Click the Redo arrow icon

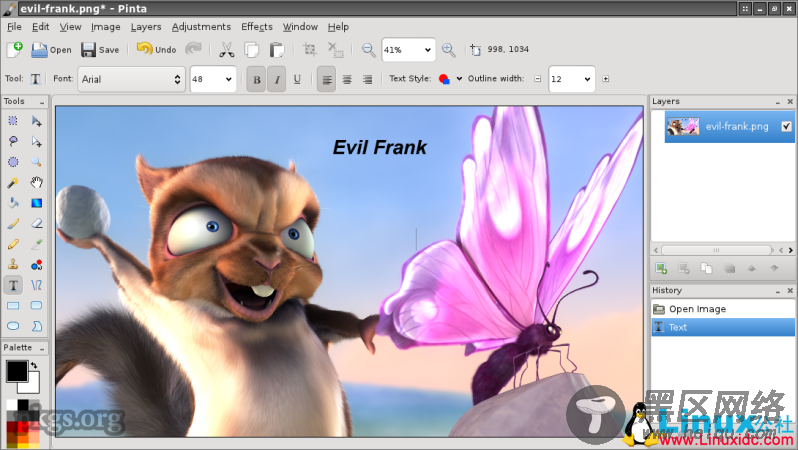(x=193, y=49)
